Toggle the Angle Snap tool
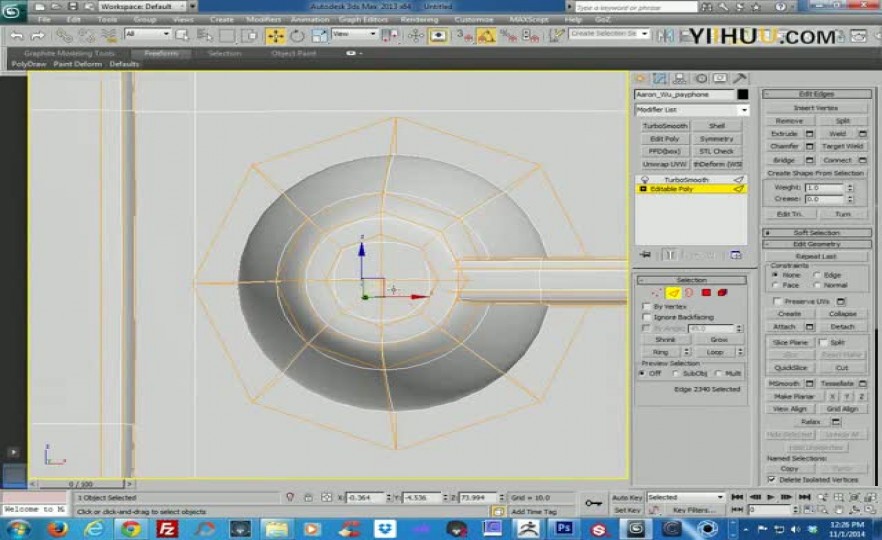The width and height of the screenshot is (882, 540). point(487,37)
